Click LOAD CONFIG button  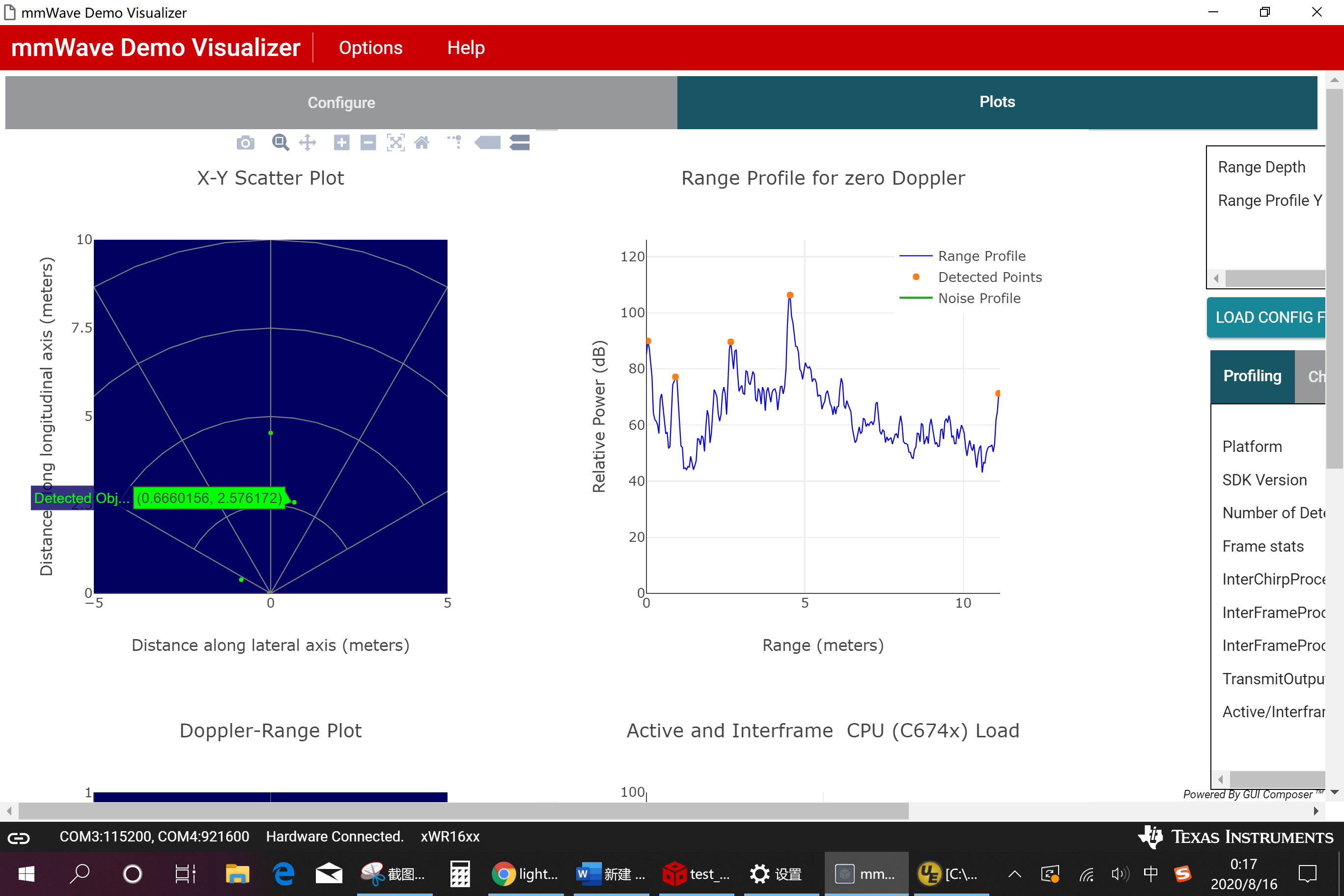(1266, 317)
